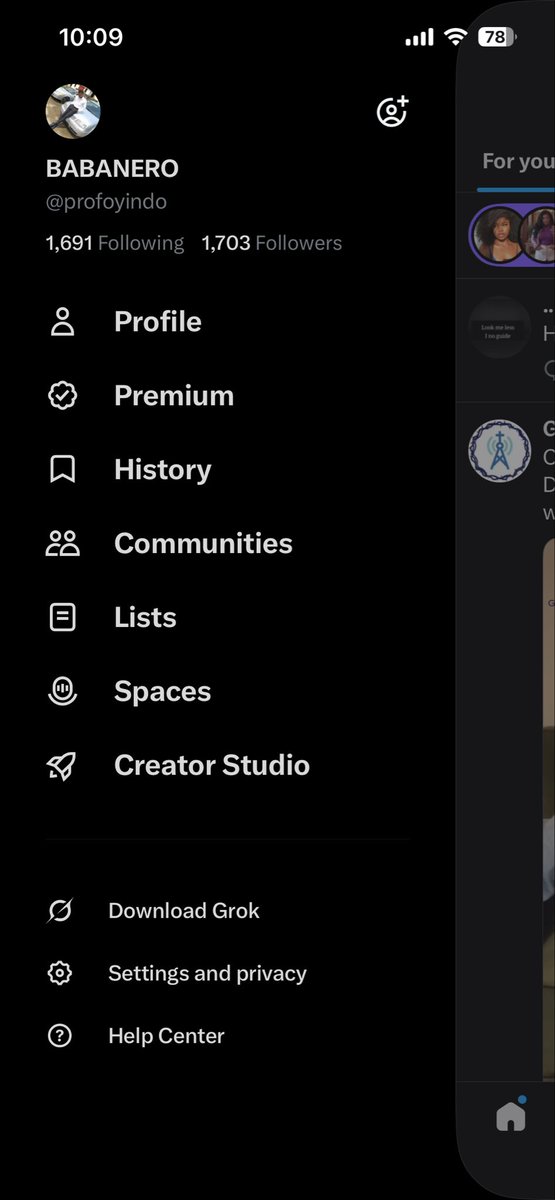
Task: Click the Lists document icon
Action: (x=62, y=618)
